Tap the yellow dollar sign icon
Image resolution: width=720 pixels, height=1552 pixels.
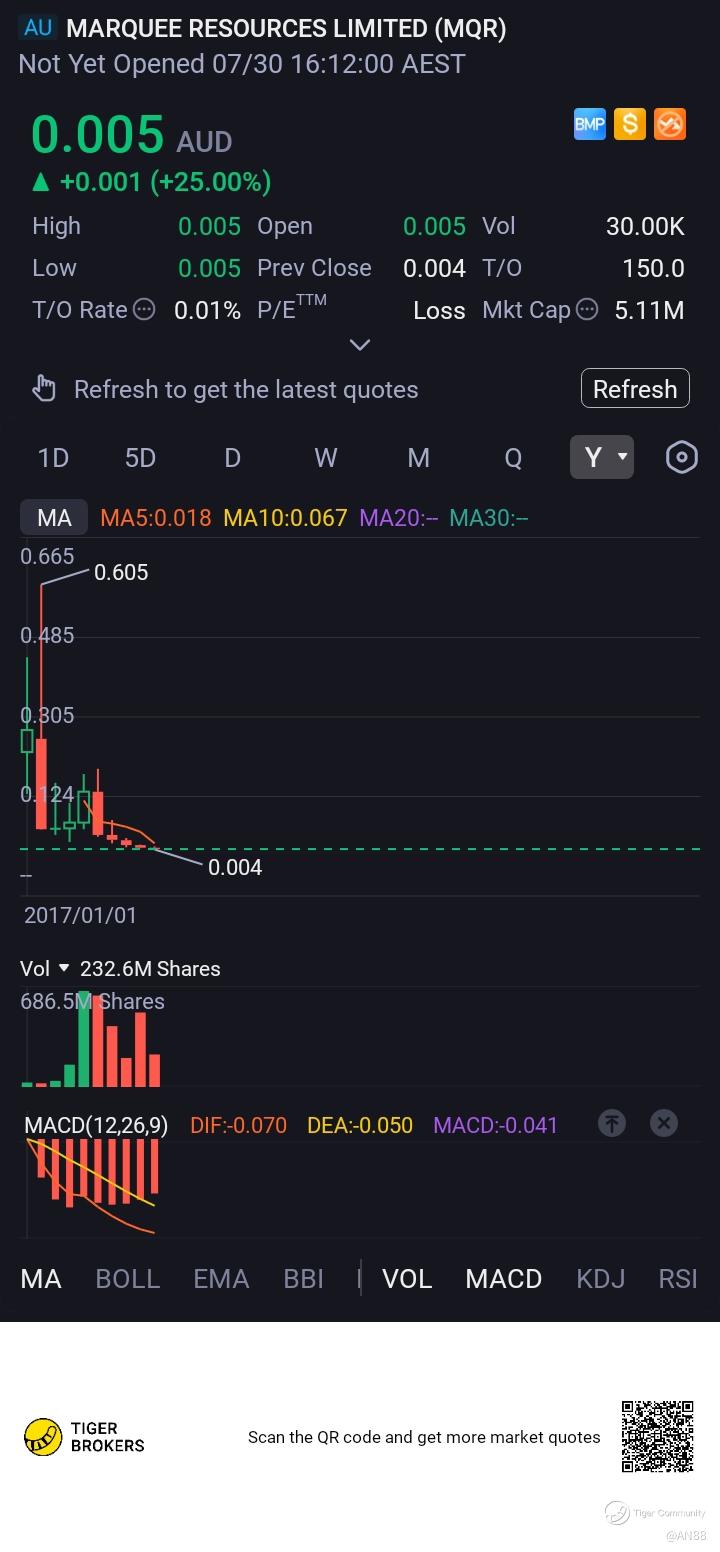[x=629, y=124]
